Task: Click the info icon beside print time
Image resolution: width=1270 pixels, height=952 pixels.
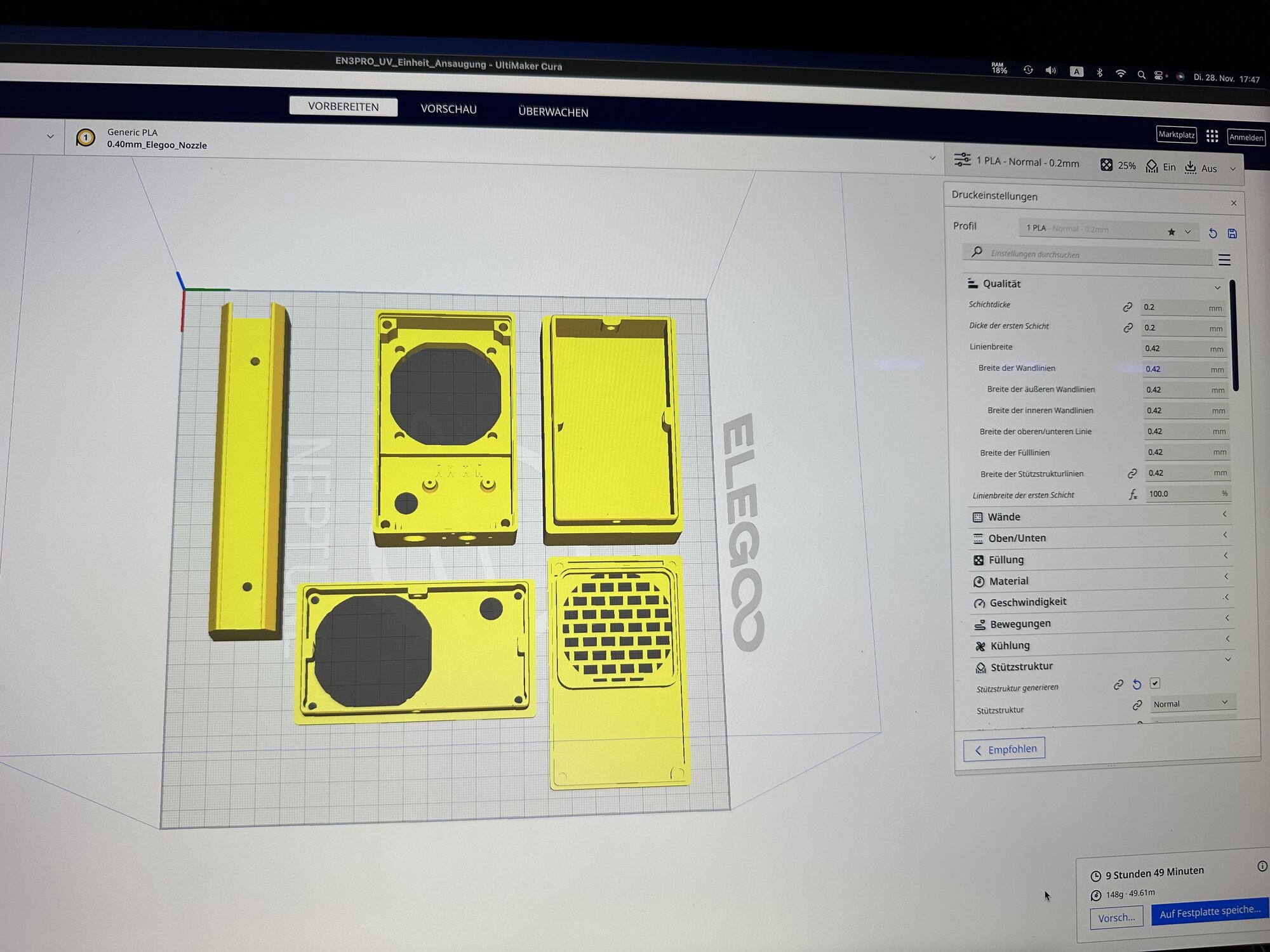Action: [x=1262, y=866]
